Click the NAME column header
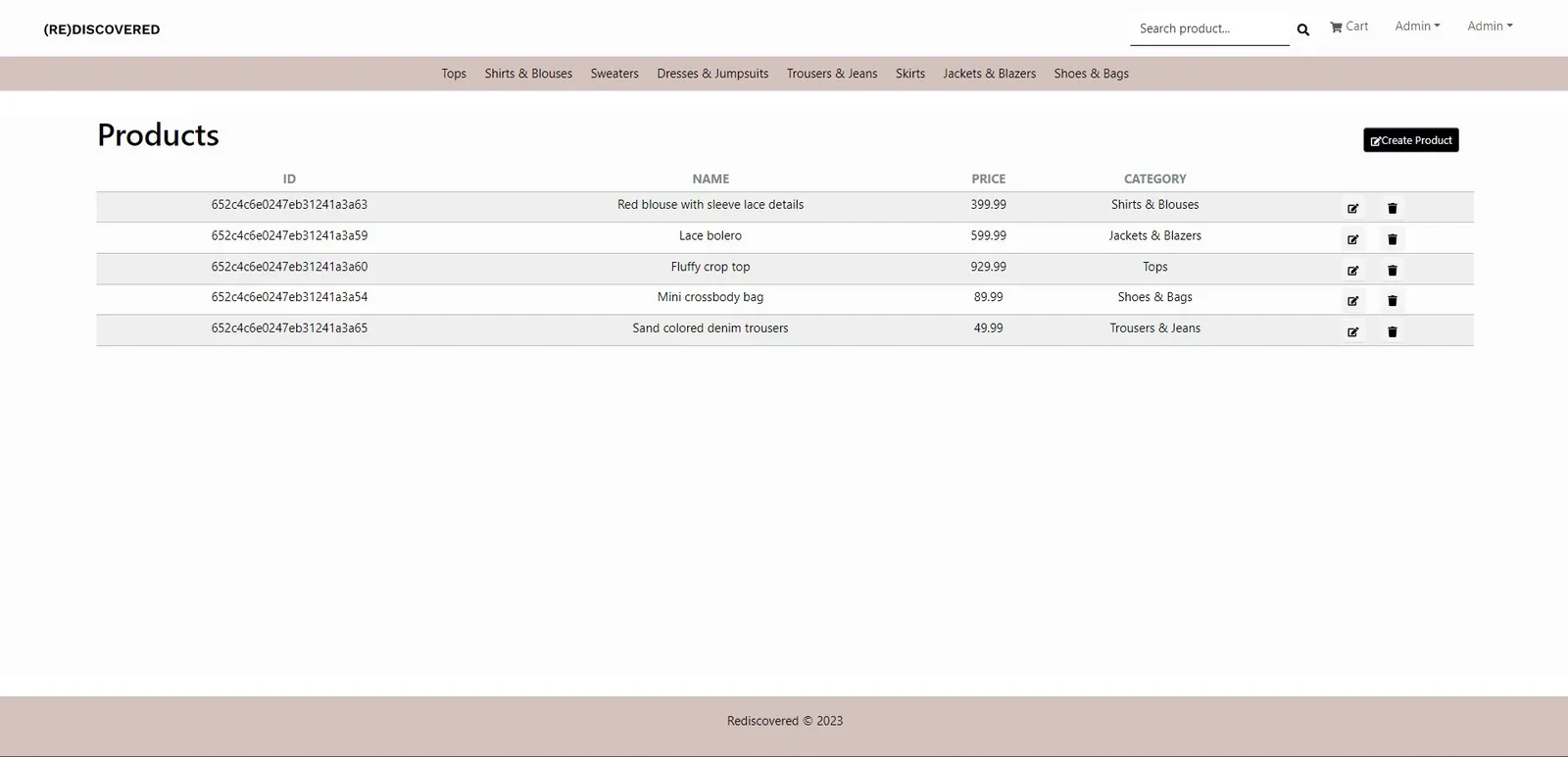The height and width of the screenshot is (757, 1568). (710, 178)
